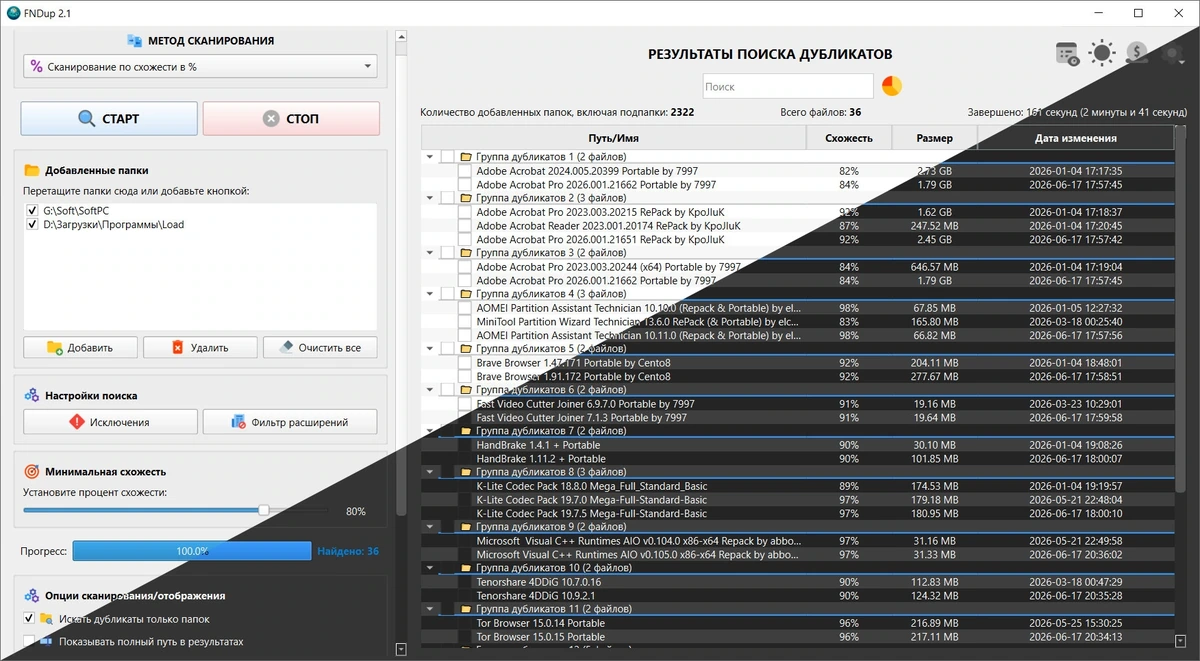Click the Добавленные папки folder icon

coord(31,170)
